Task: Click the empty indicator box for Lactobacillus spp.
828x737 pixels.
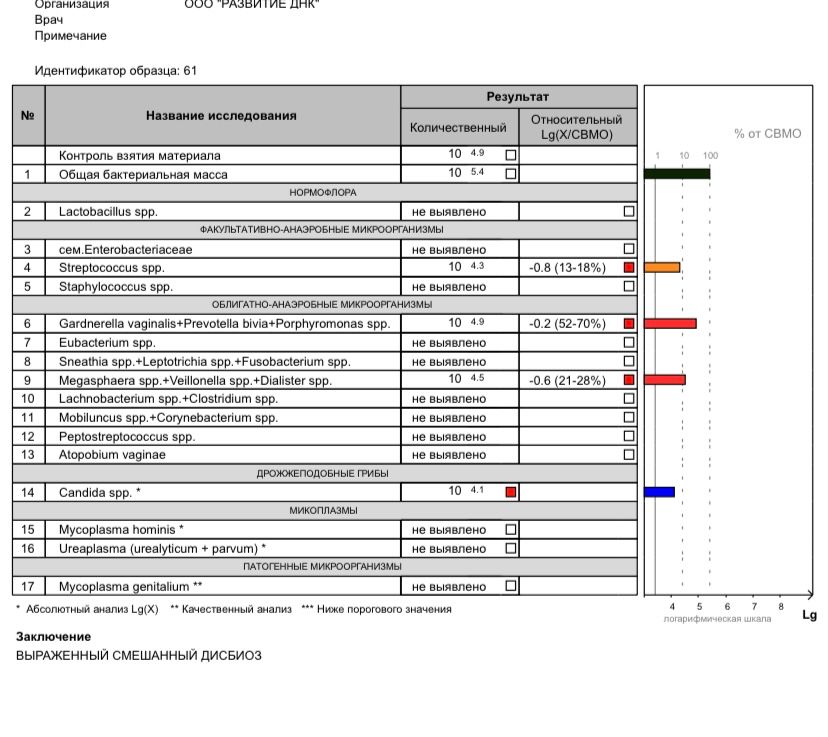Action: [x=629, y=211]
